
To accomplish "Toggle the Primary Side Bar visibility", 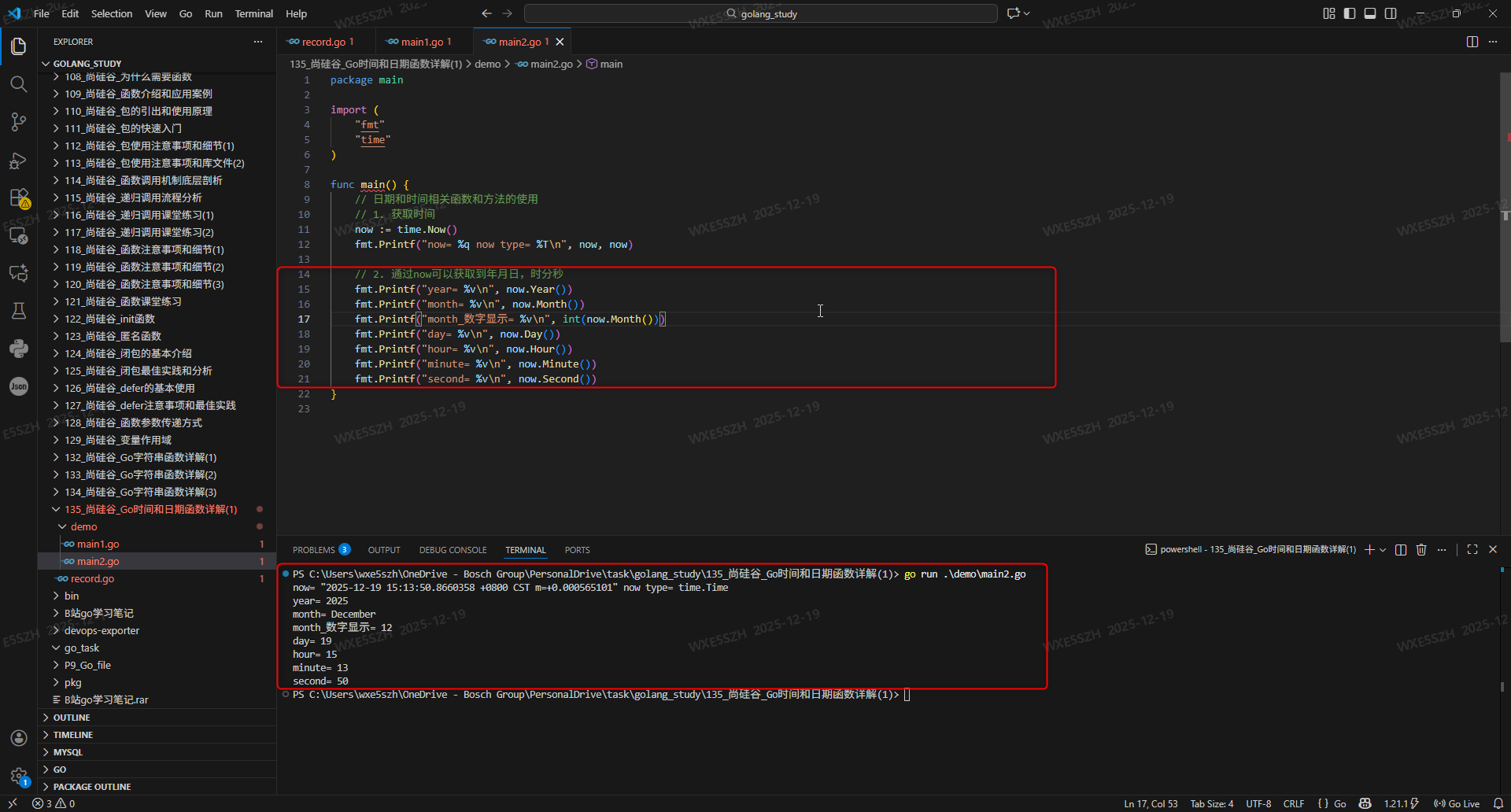I will (x=1350, y=13).
